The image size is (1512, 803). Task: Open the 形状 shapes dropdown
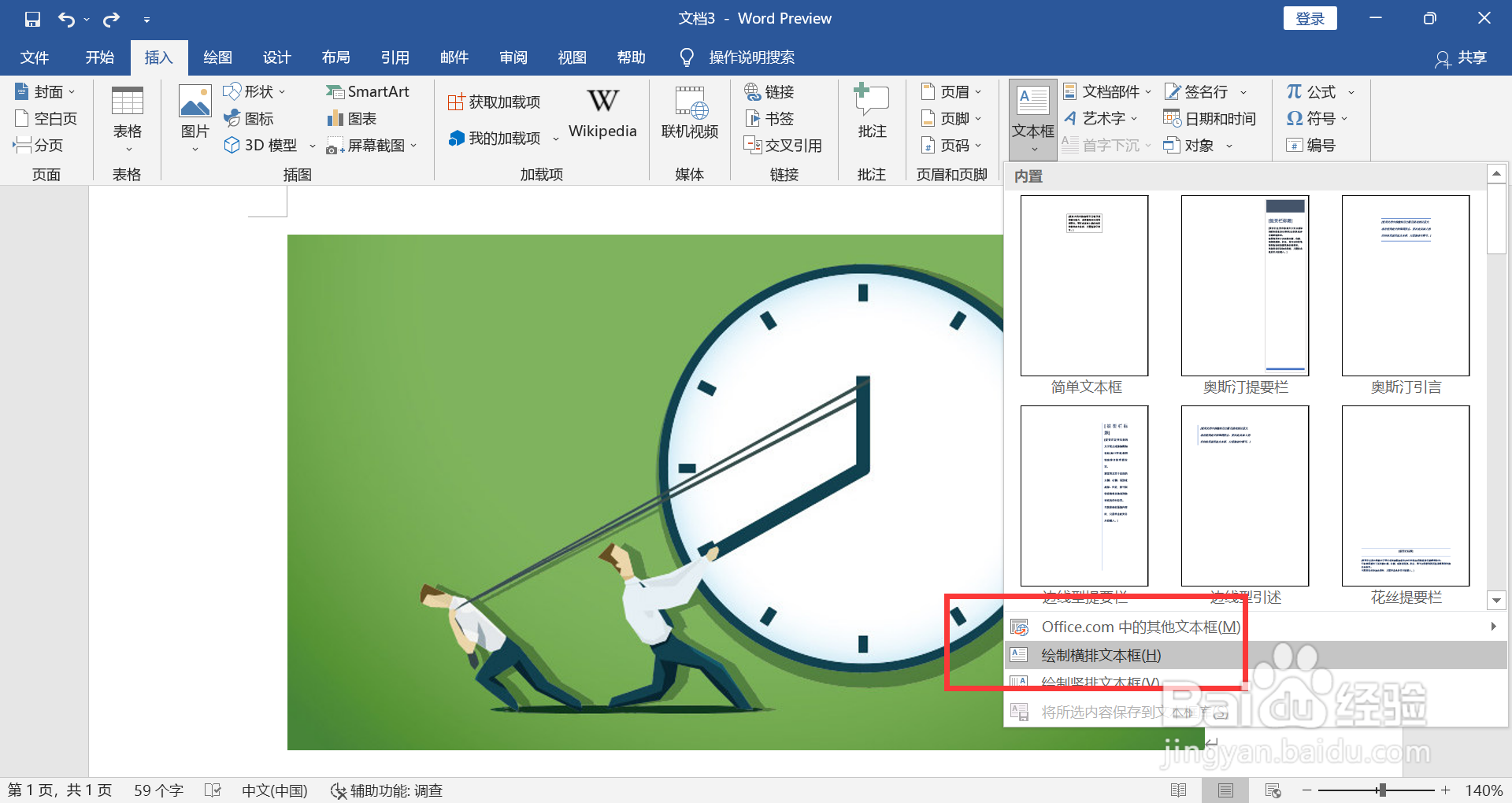tap(254, 91)
